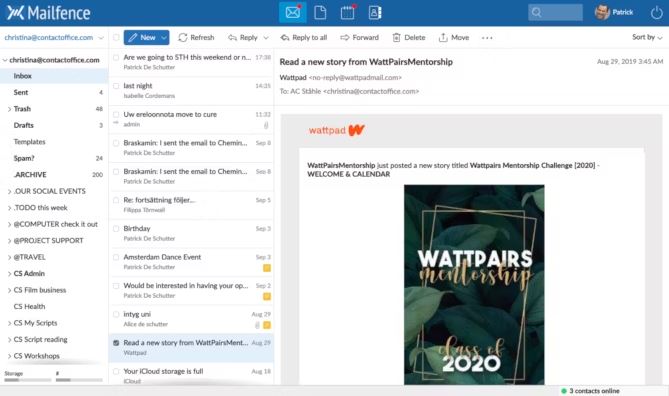Screen dimensions: 669x396
Task: Click the Forward toolbar item
Action: 360,38
